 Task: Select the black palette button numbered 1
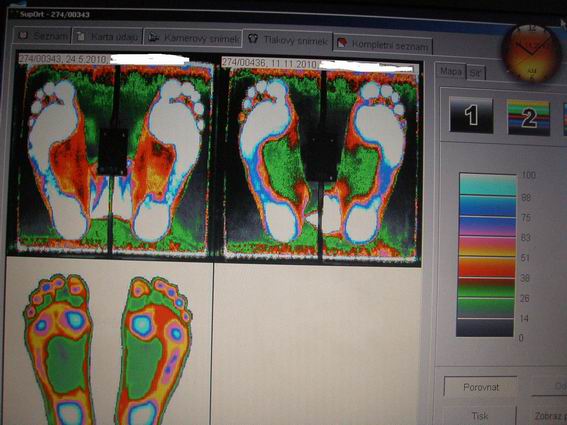coord(471,115)
